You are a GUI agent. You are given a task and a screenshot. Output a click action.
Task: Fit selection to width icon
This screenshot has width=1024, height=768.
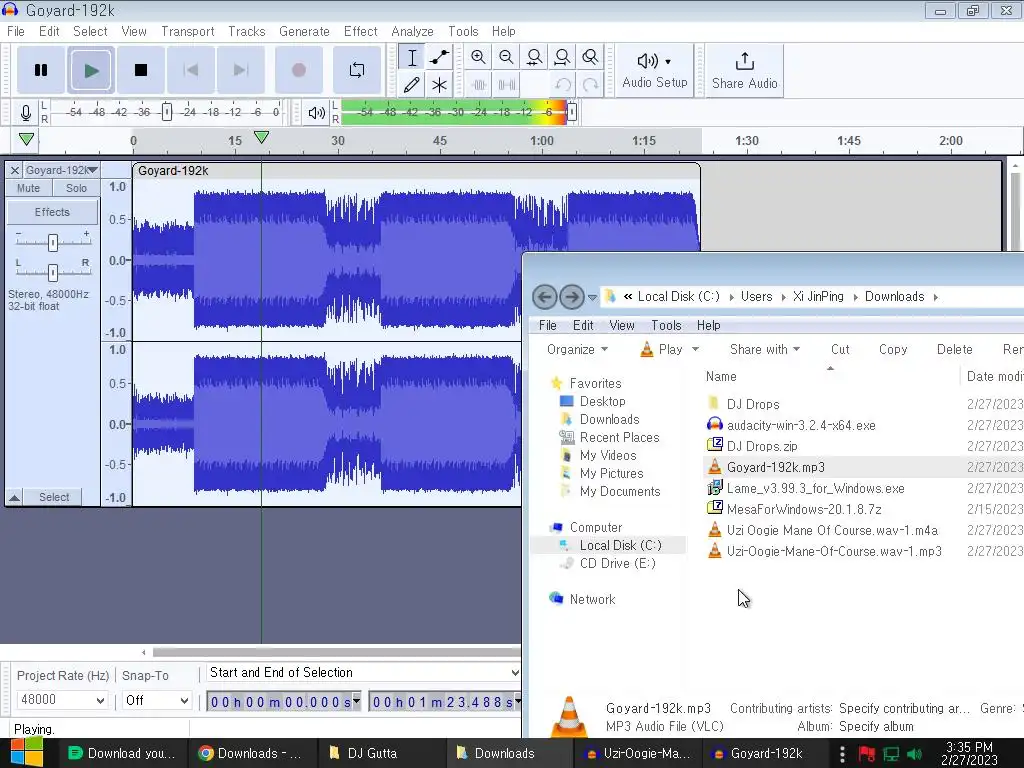[x=534, y=57]
